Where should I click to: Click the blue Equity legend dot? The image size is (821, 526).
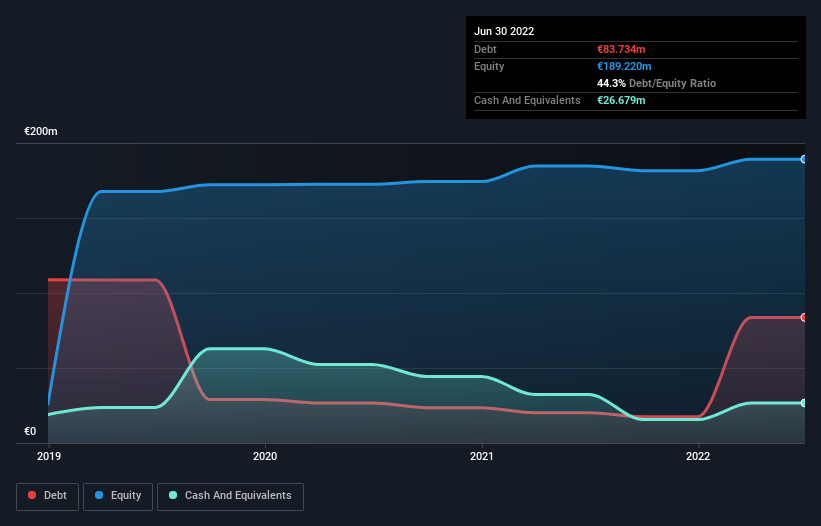[x=99, y=495]
